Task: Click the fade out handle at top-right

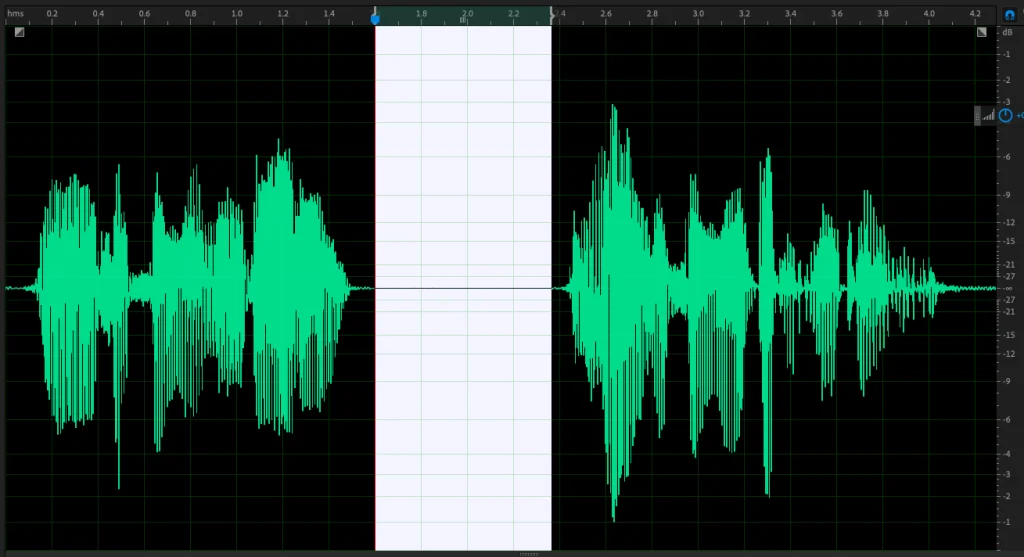Action: (x=982, y=32)
